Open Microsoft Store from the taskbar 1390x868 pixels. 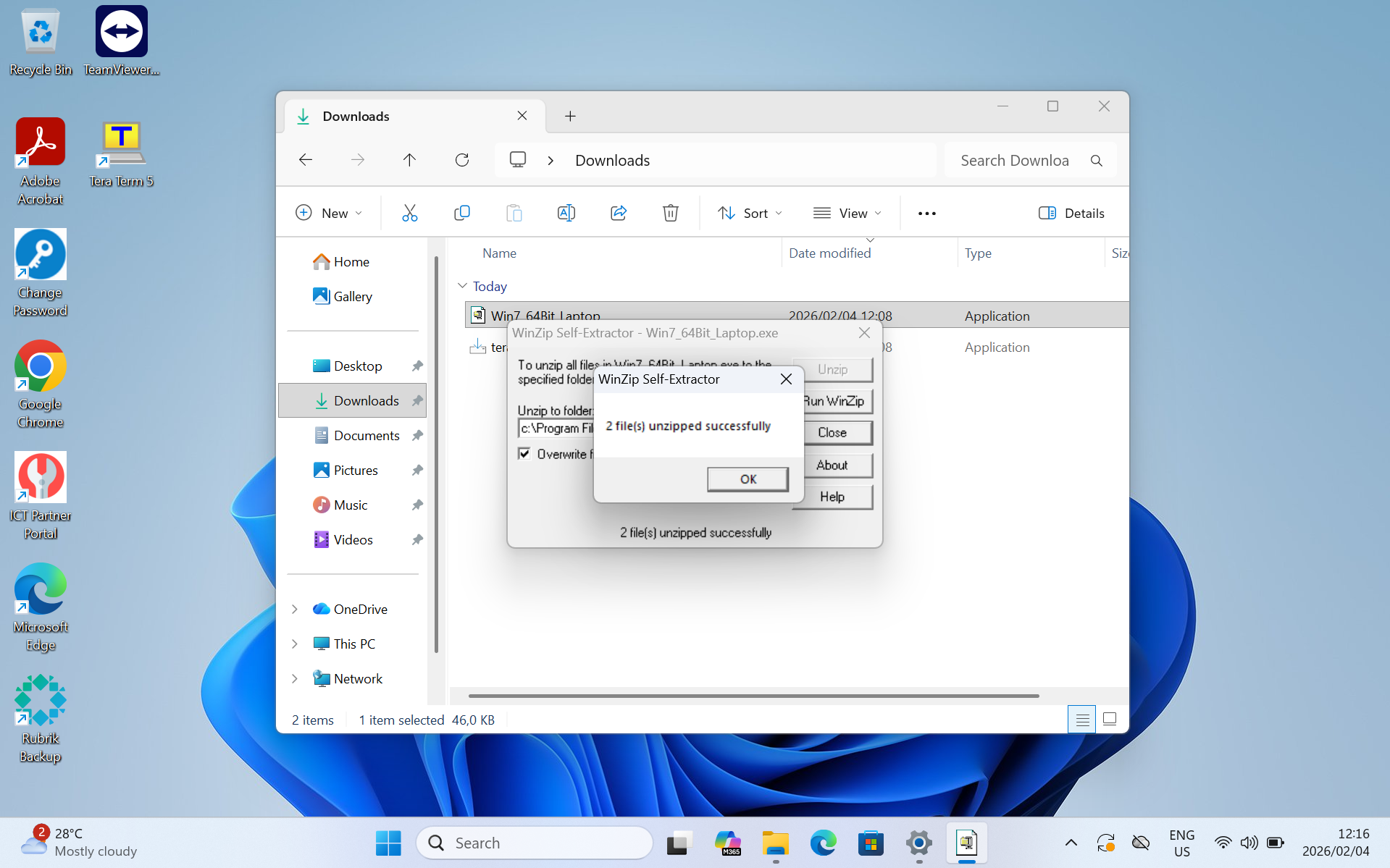click(871, 843)
